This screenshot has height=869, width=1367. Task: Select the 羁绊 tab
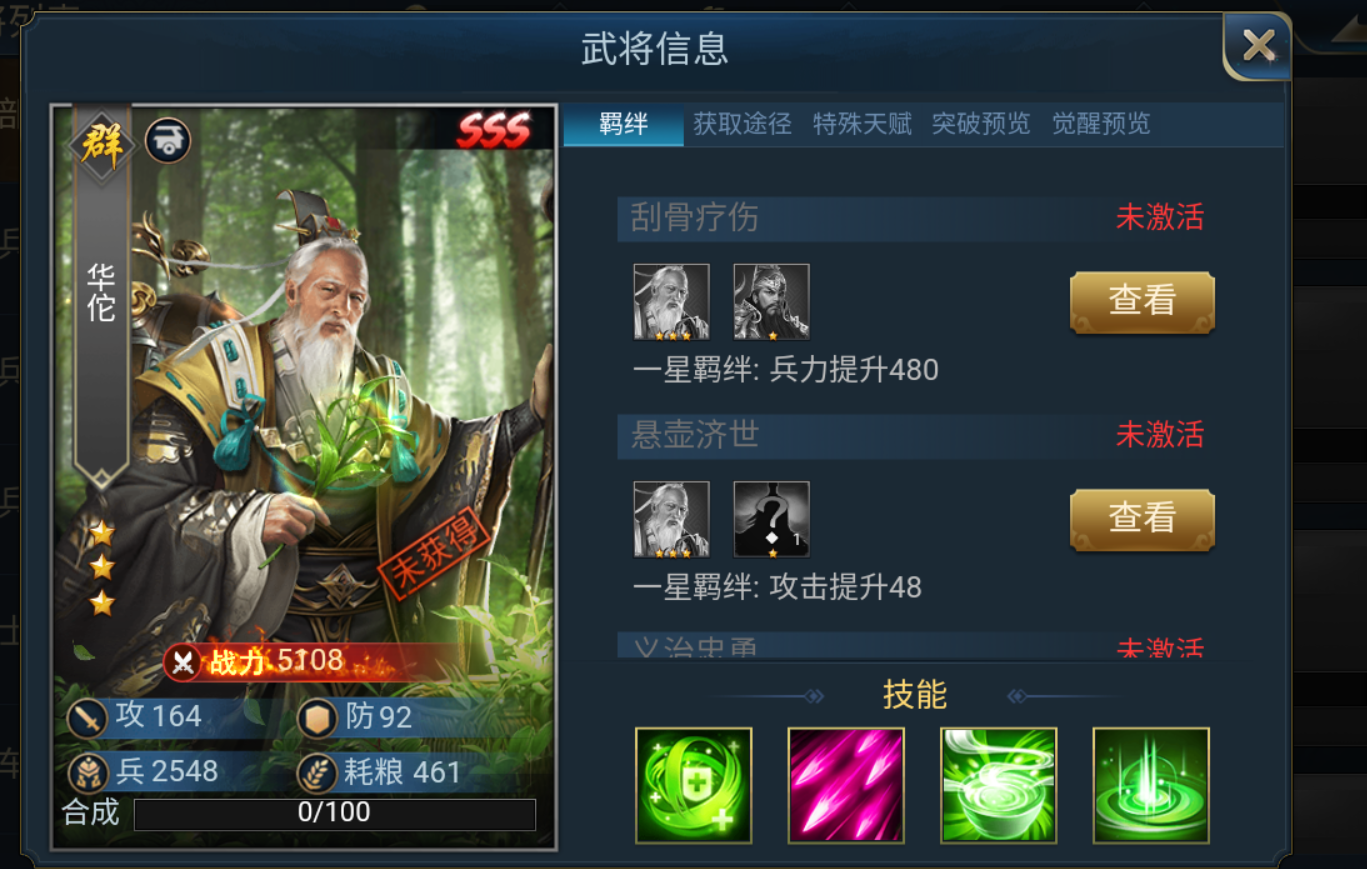point(624,124)
